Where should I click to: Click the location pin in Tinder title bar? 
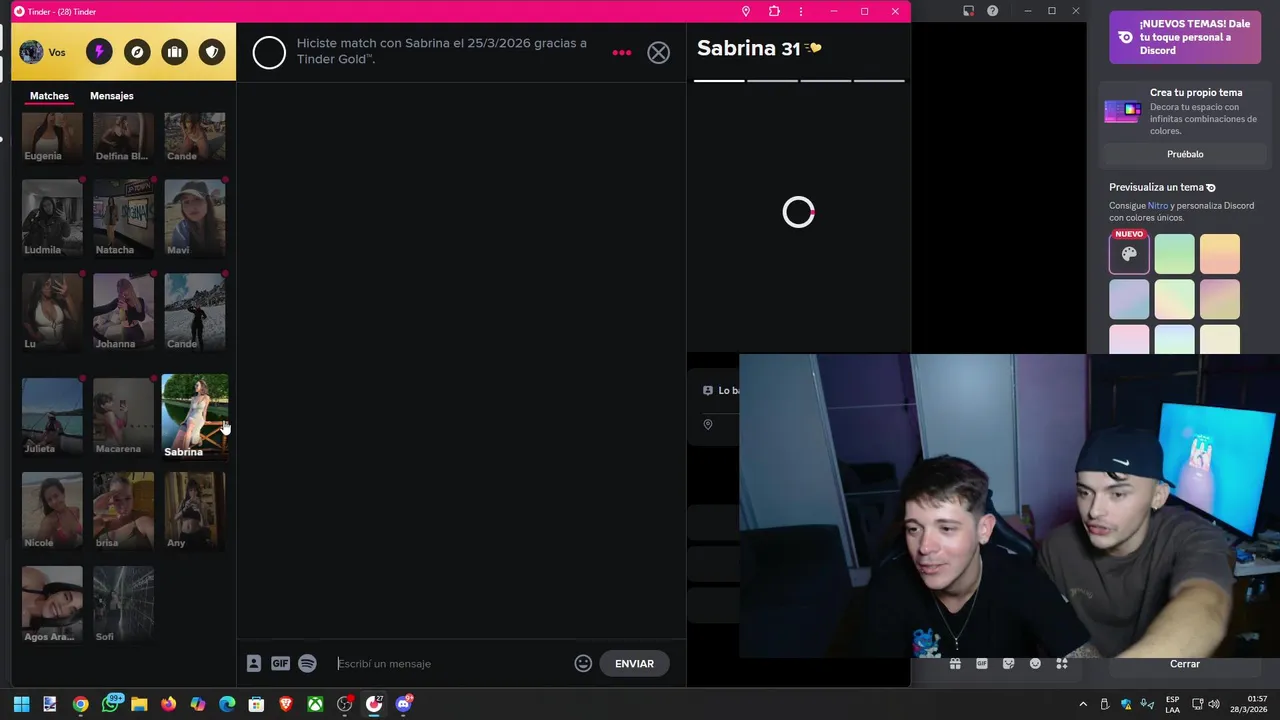745,11
